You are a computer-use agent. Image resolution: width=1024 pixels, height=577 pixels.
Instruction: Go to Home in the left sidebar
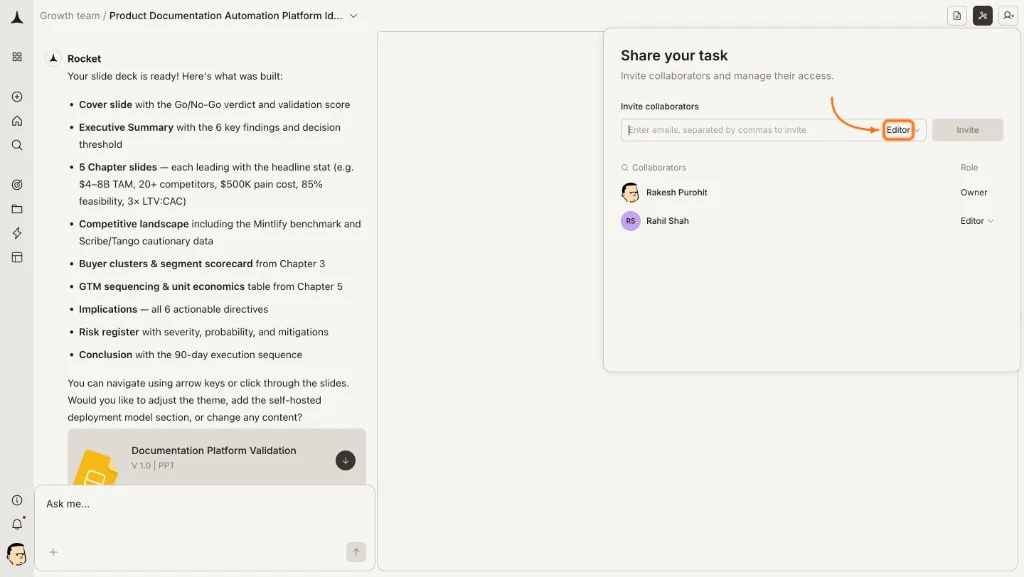click(16, 121)
